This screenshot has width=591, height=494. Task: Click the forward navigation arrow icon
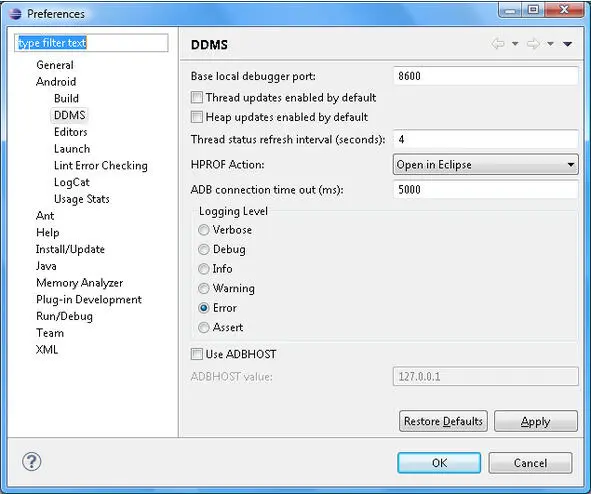[533, 44]
